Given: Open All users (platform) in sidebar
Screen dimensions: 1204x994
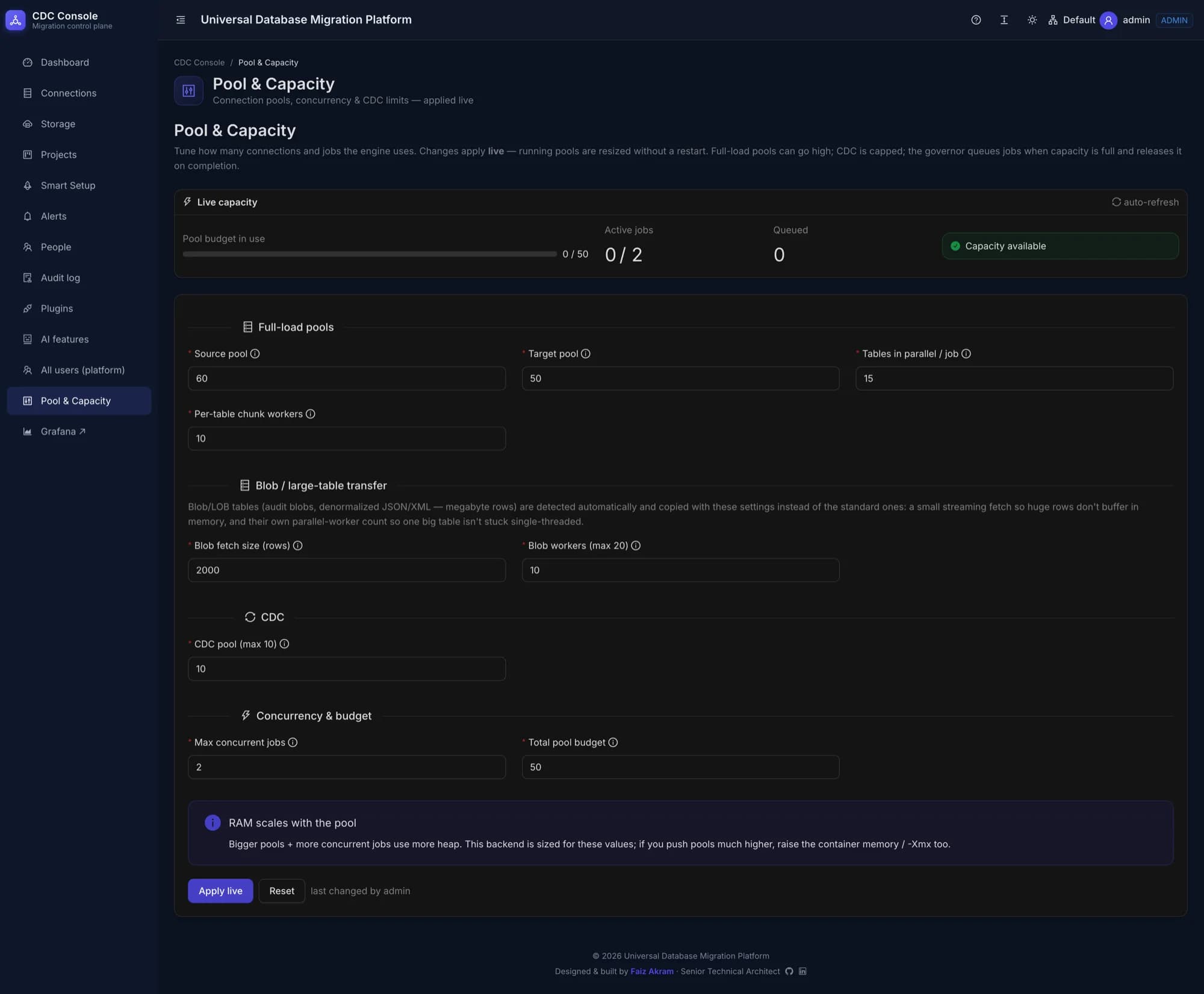Looking at the screenshot, I should pos(79,370).
